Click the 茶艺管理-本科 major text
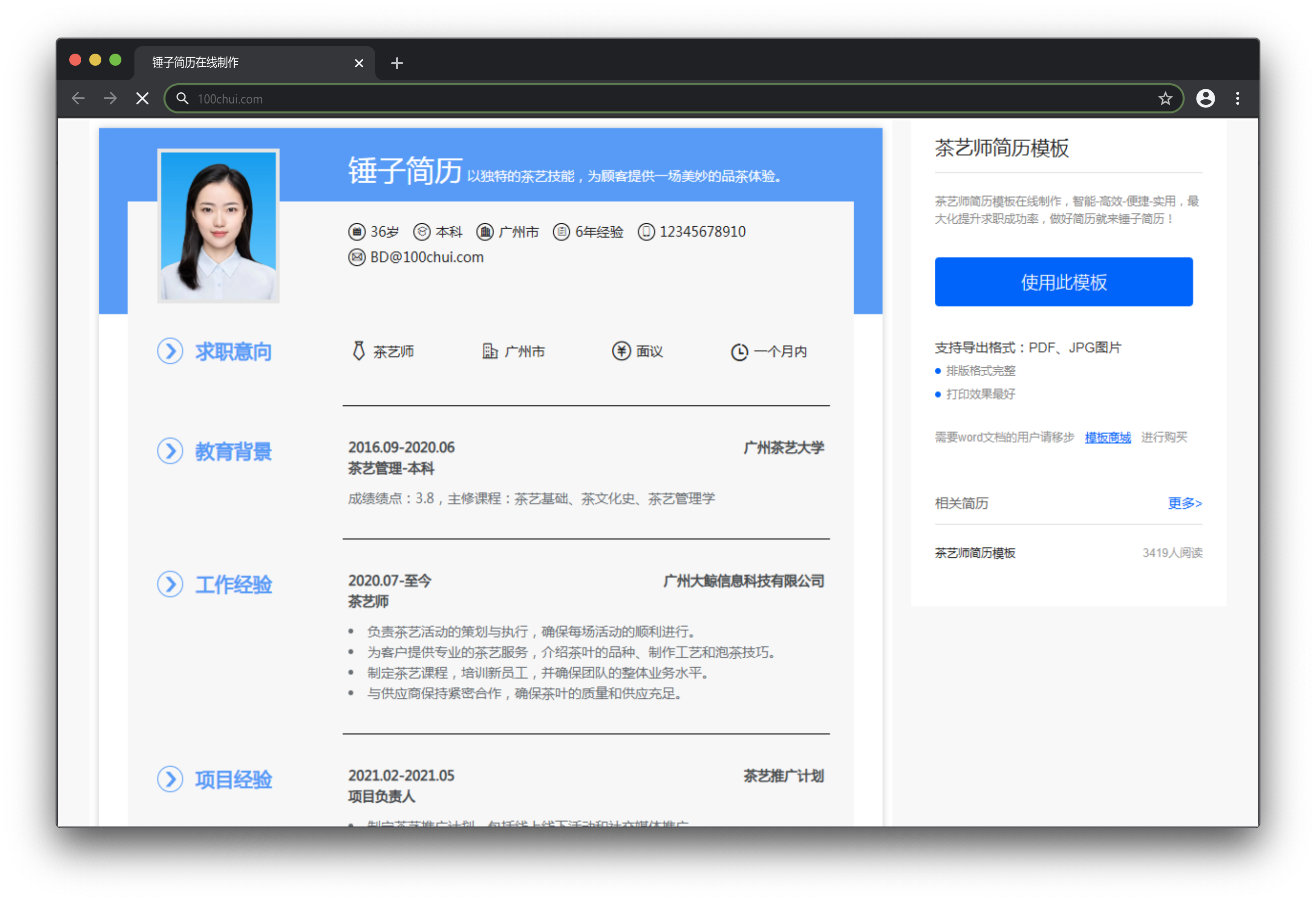This screenshot has width=1316, height=902. (391, 469)
